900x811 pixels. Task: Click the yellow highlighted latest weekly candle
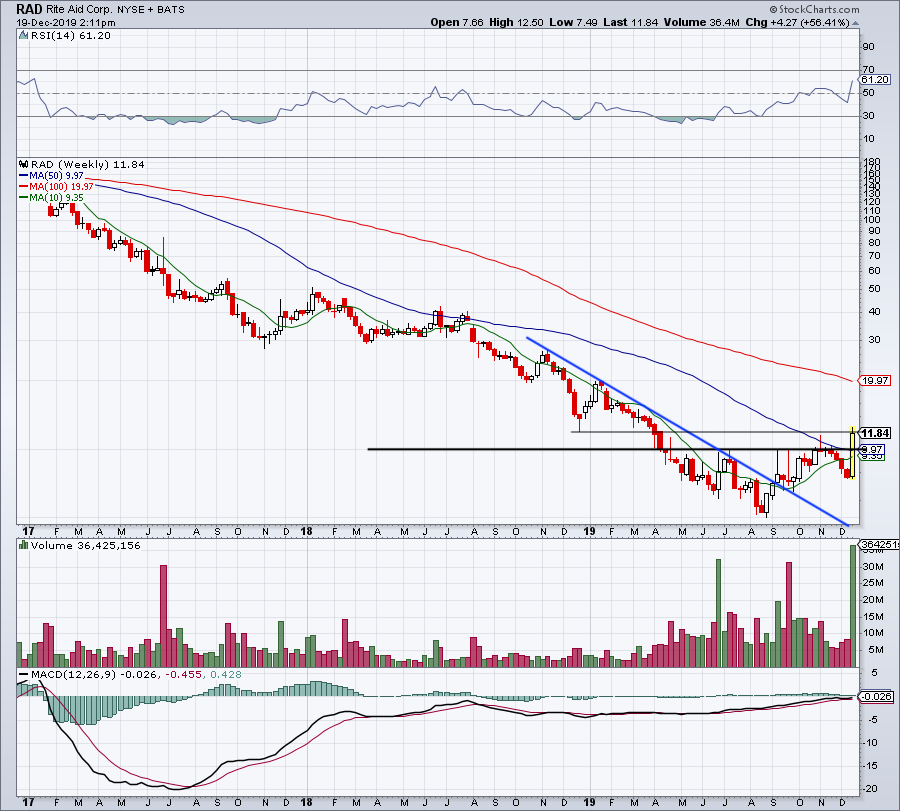pos(853,453)
